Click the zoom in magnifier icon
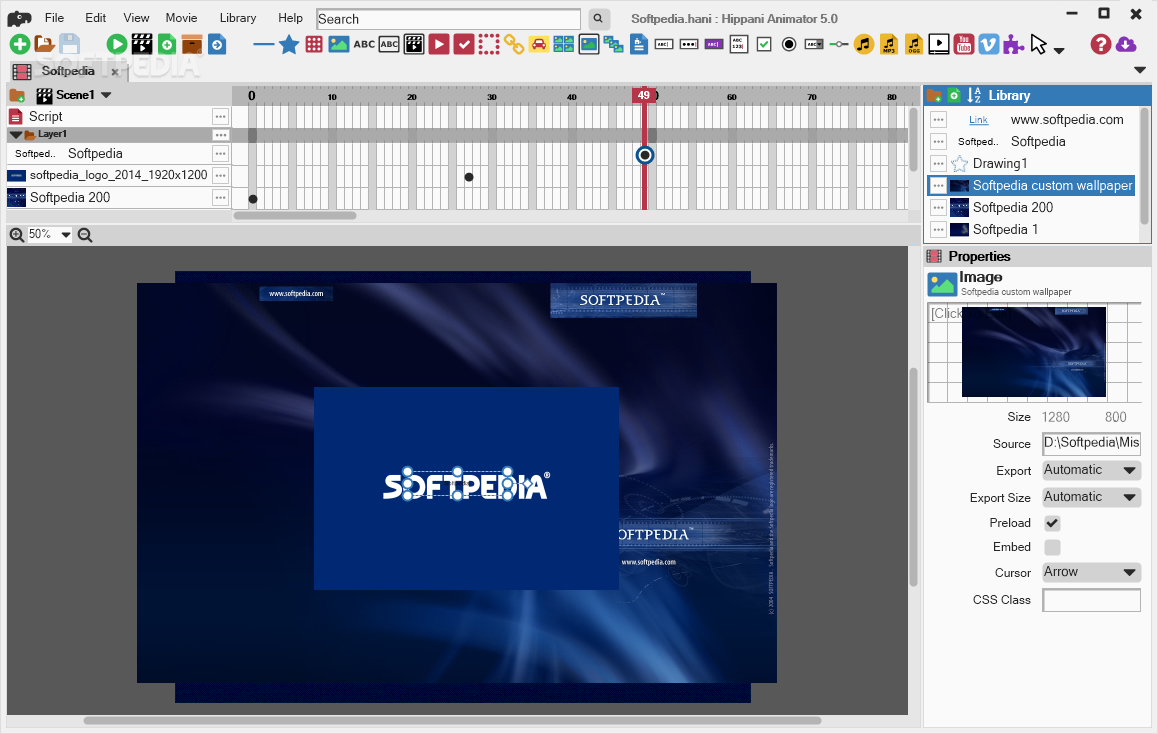 click(x=16, y=235)
